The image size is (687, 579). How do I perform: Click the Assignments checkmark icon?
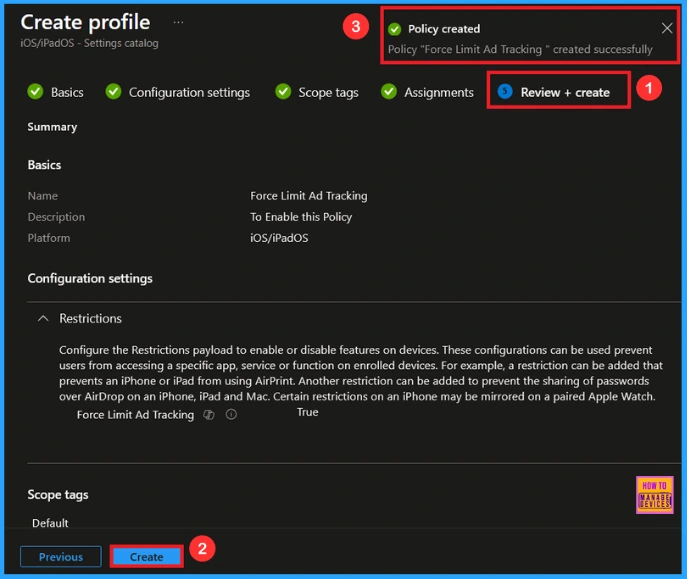(x=389, y=92)
